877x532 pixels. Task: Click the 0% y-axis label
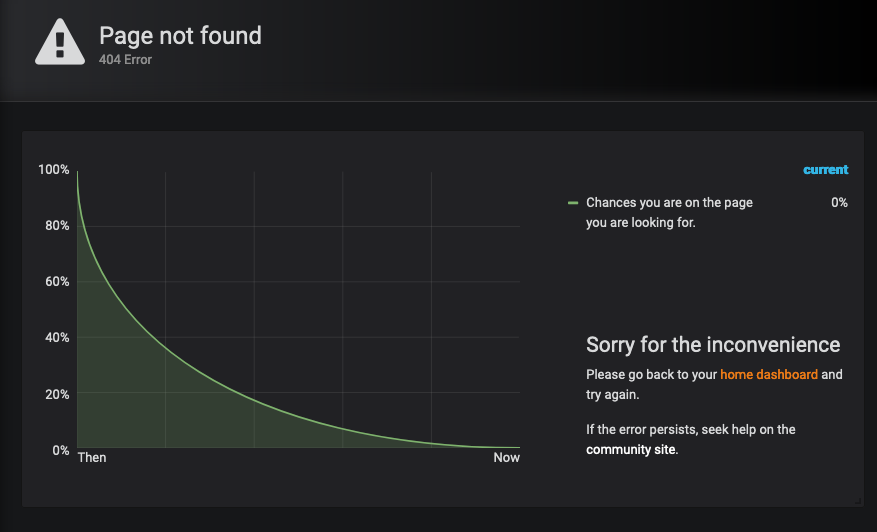tap(61, 450)
